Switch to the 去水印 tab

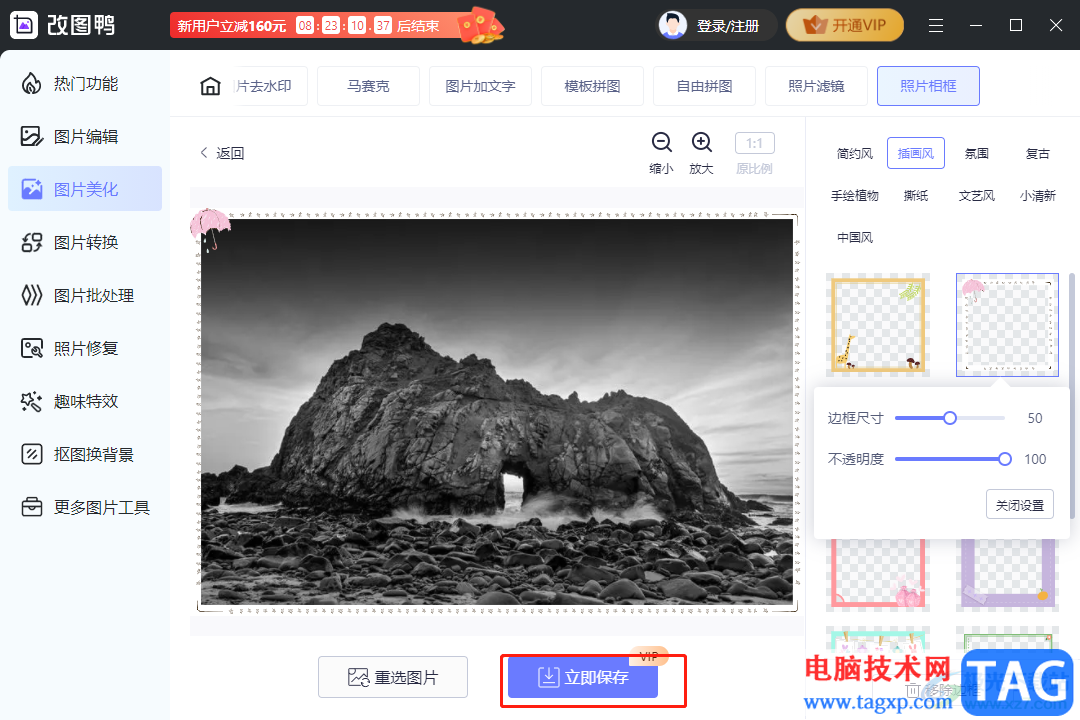point(269,86)
